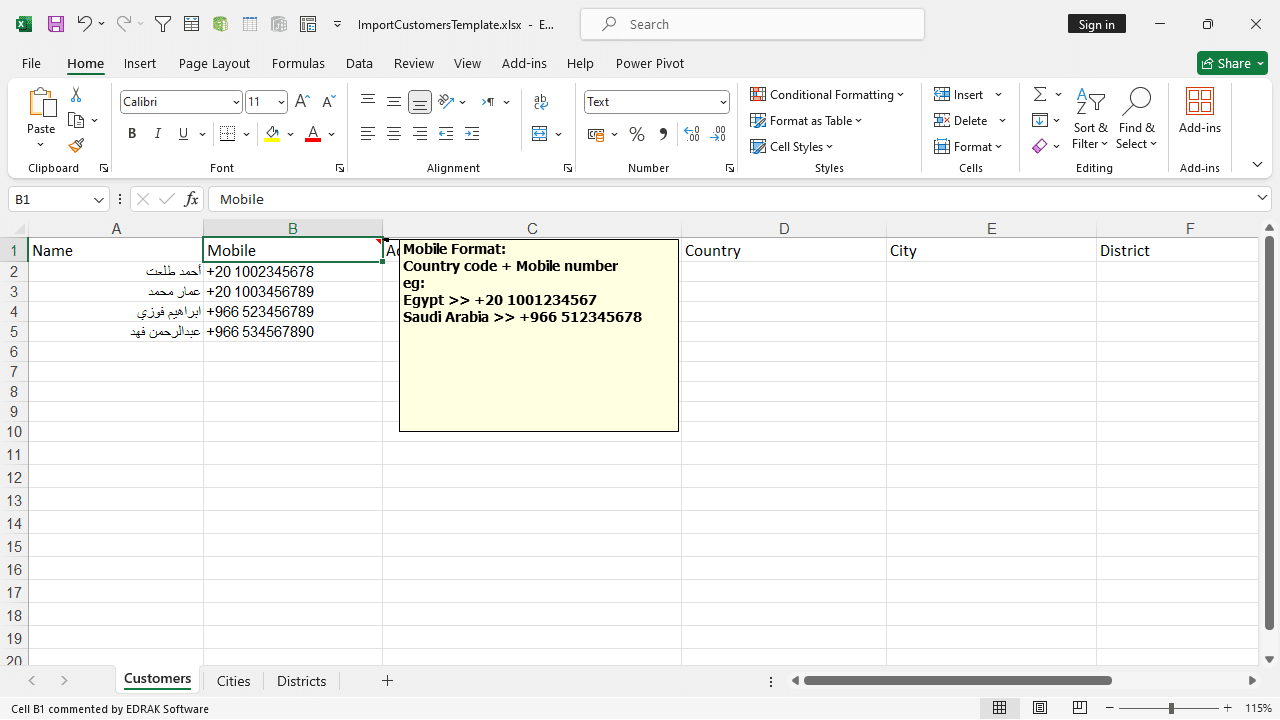Align text left
Image resolution: width=1280 pixels, height=720 pixels.
click(x=368, y=134)
